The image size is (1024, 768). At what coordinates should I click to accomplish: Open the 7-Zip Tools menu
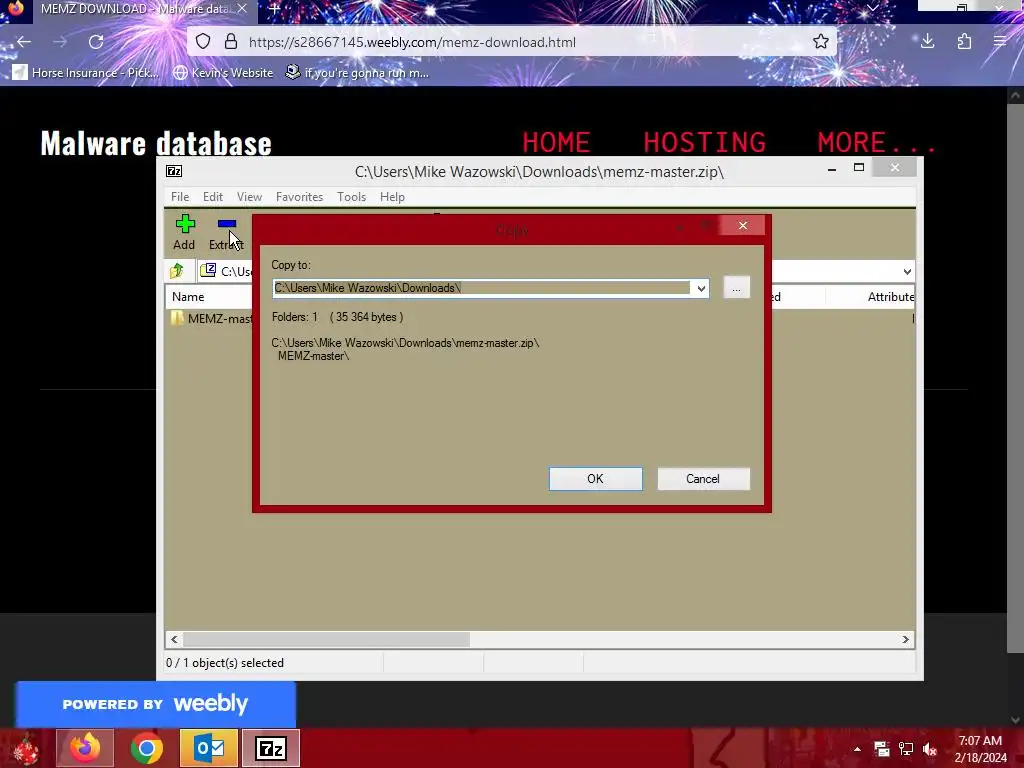351,197
